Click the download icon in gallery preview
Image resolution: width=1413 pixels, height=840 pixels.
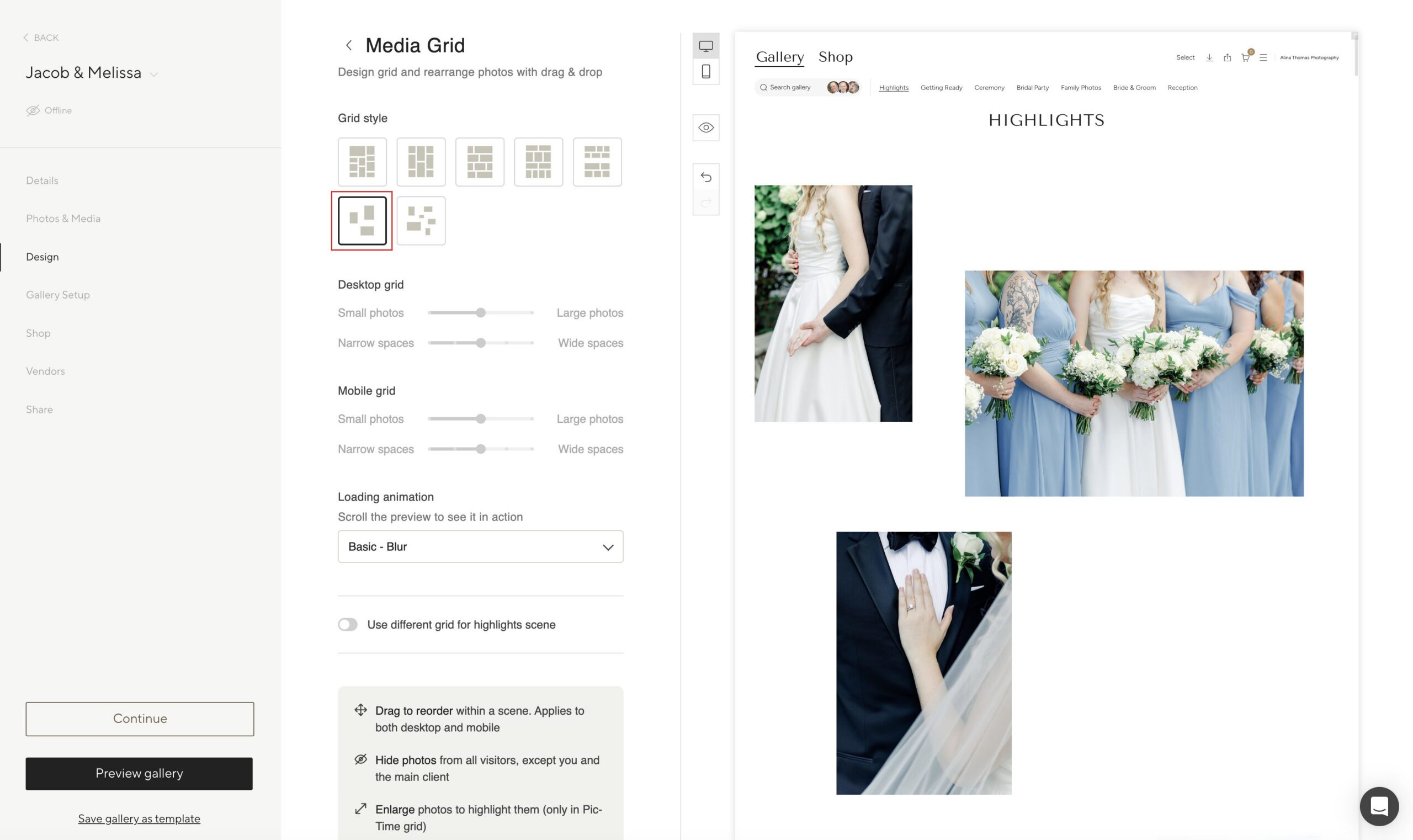tap(1209, 58)
